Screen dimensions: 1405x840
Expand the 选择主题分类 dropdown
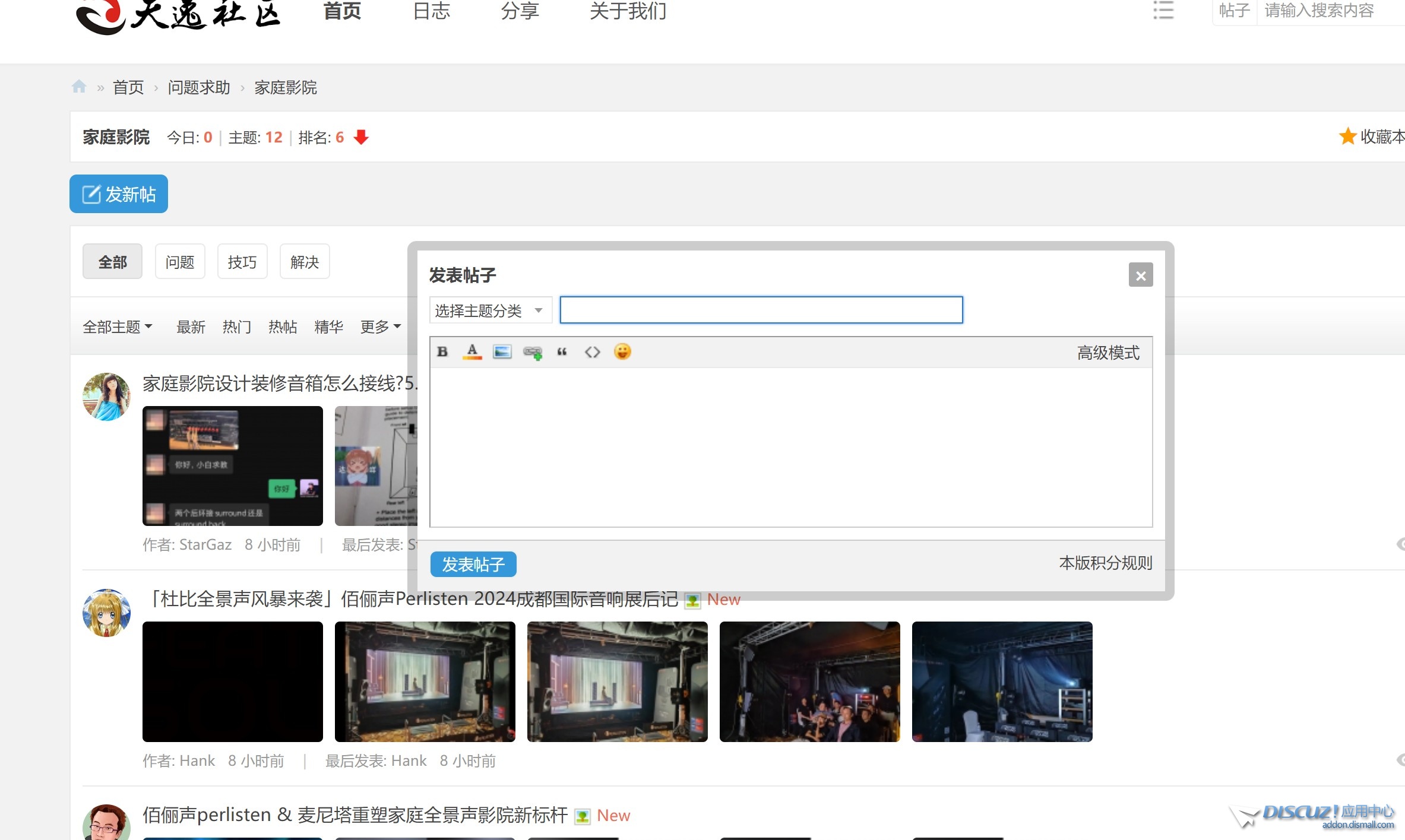pos(490,310)
